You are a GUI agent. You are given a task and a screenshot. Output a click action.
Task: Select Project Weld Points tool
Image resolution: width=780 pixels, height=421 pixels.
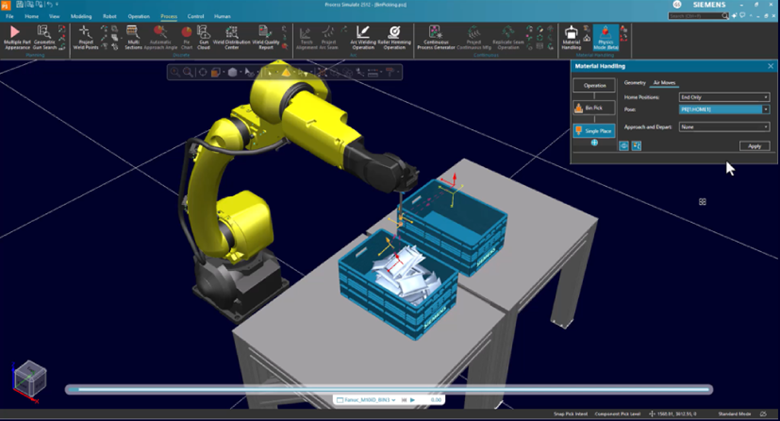tap(85, 37)
